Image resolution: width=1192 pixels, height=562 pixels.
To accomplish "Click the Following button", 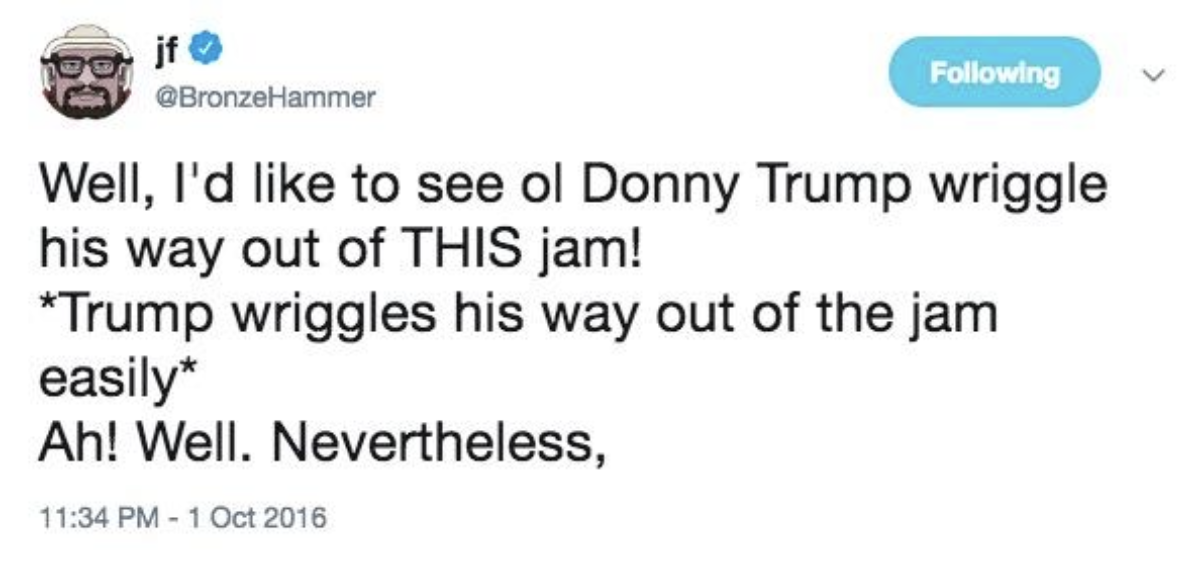I will pyautogui.click(x=994, y=73).
